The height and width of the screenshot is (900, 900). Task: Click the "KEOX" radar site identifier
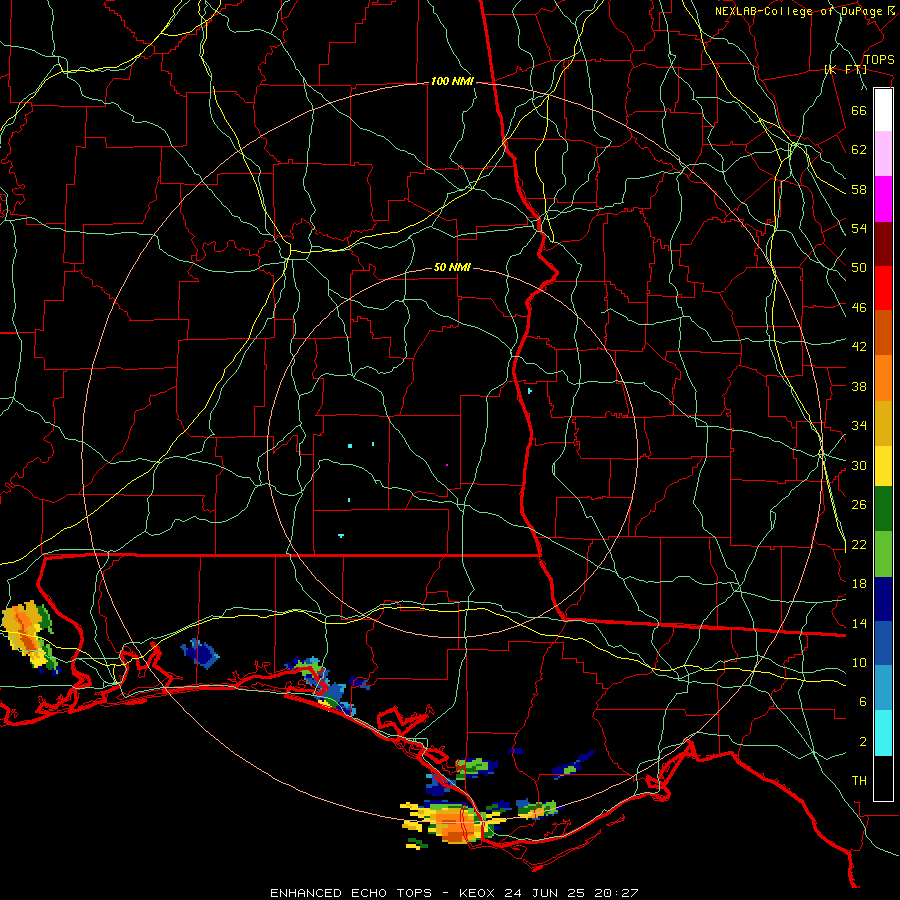point(479,893)
